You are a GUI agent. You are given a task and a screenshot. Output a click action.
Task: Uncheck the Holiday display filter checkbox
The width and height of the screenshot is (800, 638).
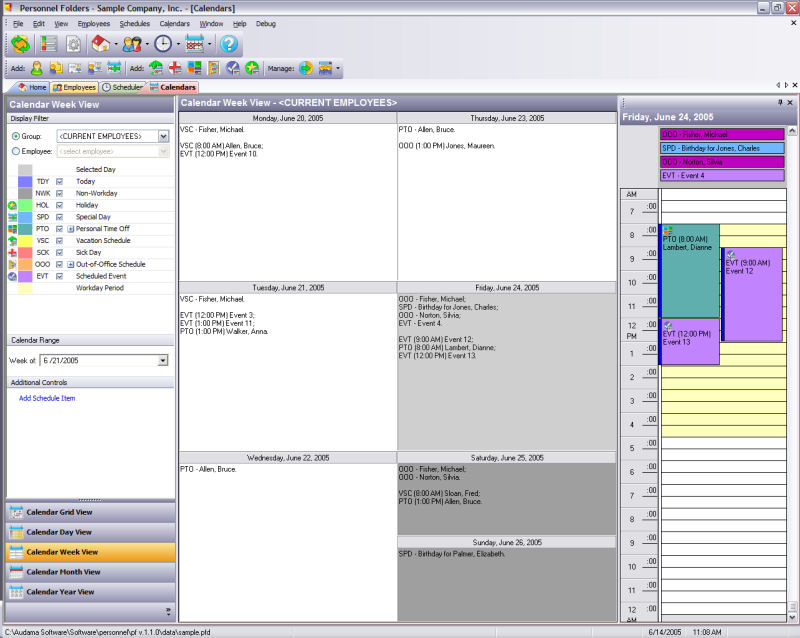[60, 205]
